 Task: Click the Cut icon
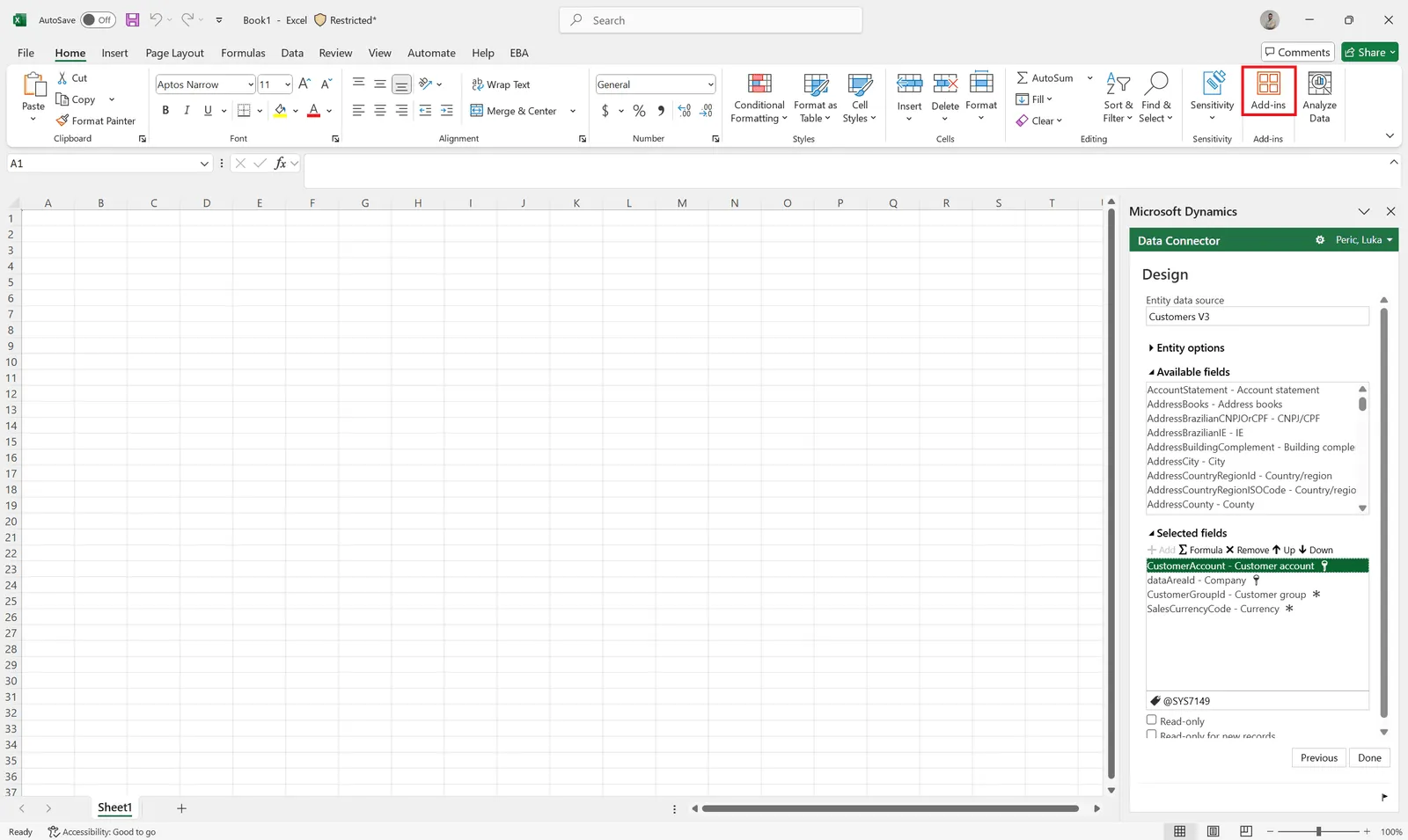tap(62, 78)
